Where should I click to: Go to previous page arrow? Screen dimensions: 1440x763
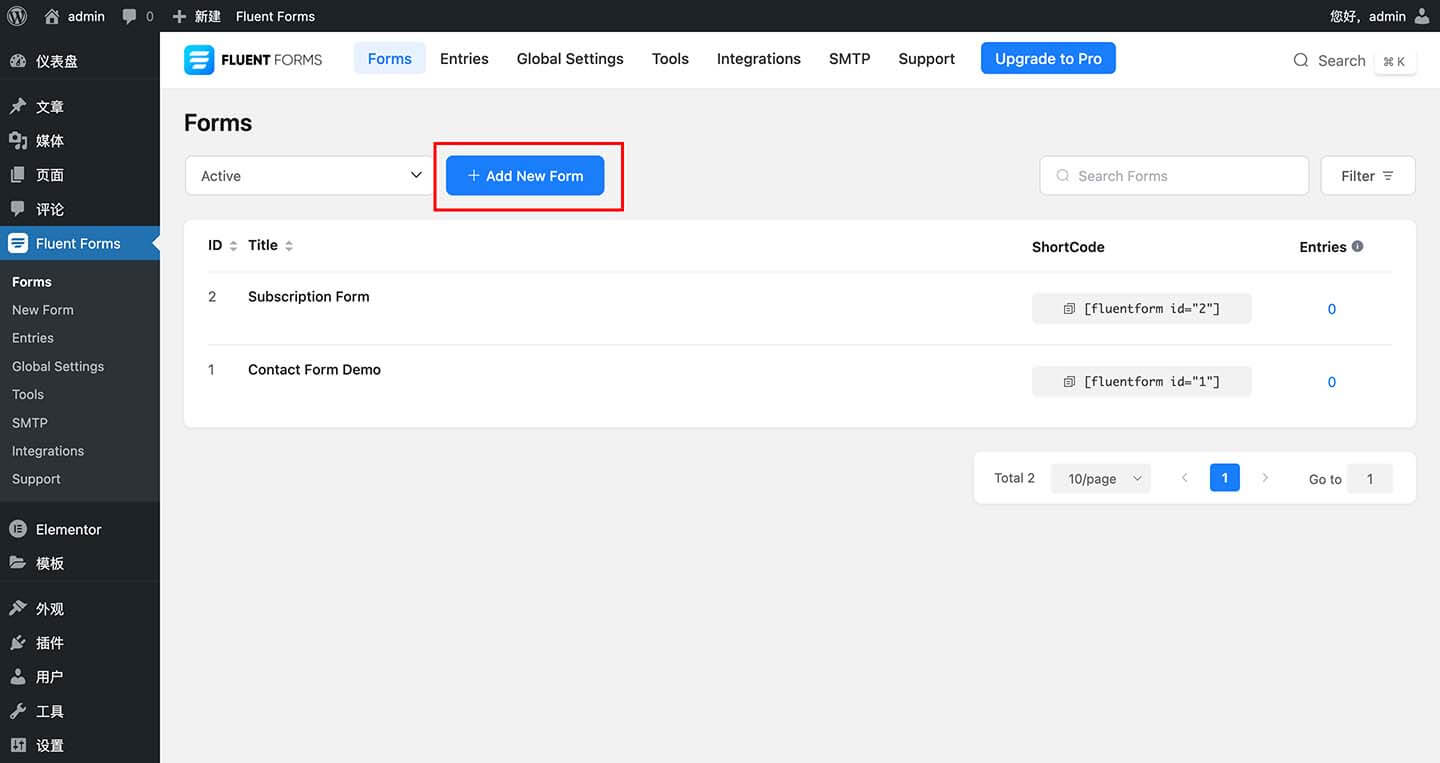coord(1184,478)
